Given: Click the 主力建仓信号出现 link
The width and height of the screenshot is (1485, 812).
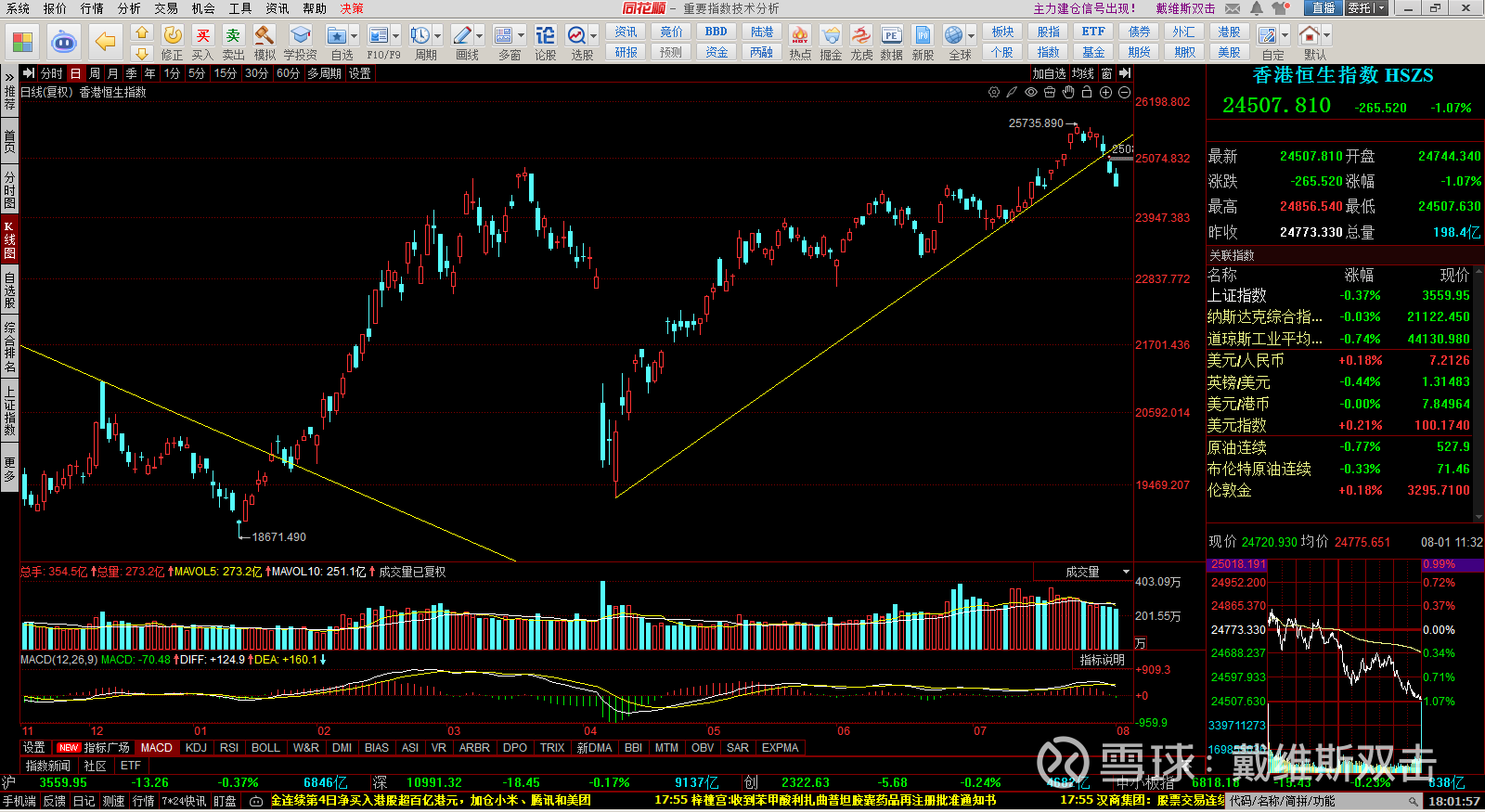Looking at the screenshot, I should tap(1085, 8).
